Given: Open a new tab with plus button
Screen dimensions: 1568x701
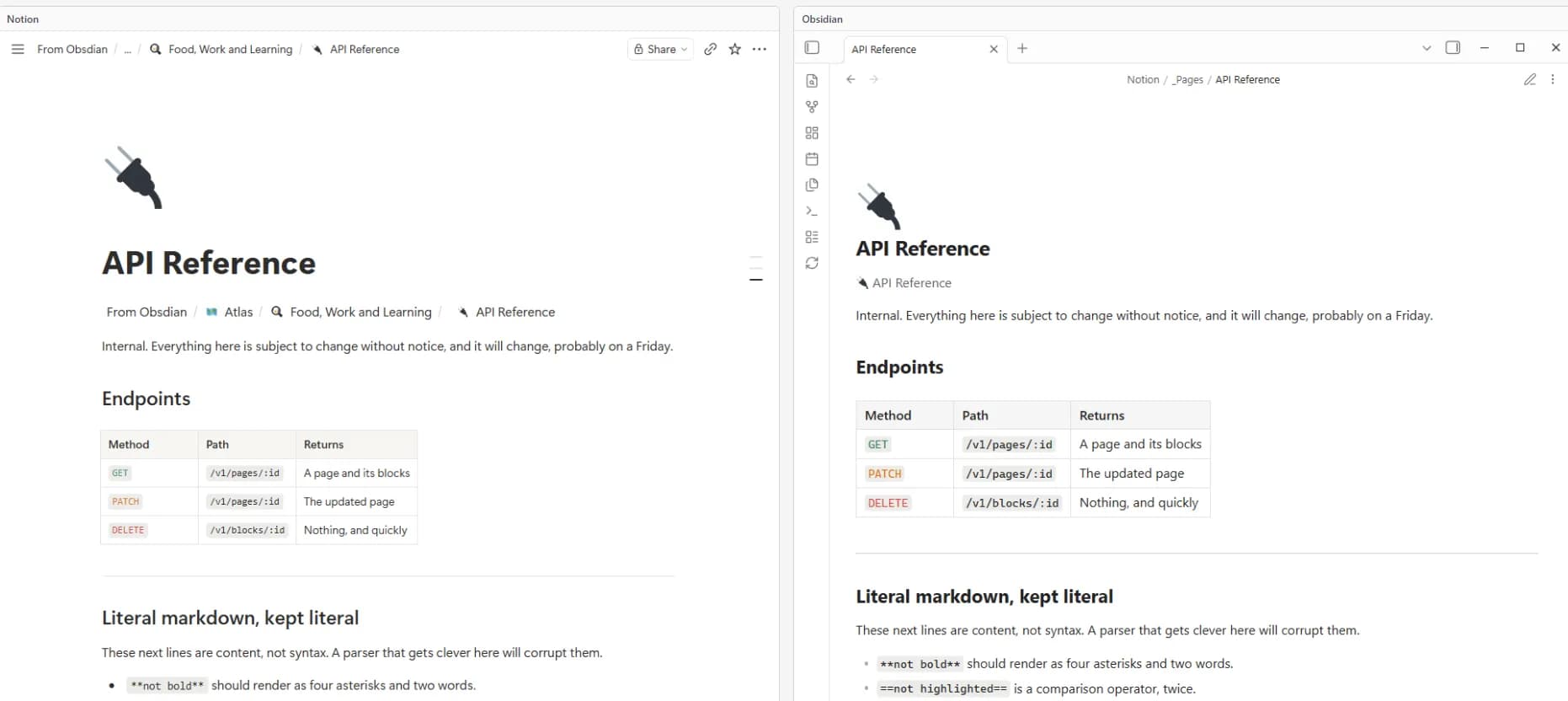Looking at the screenshot, I should click(1022, 48).
